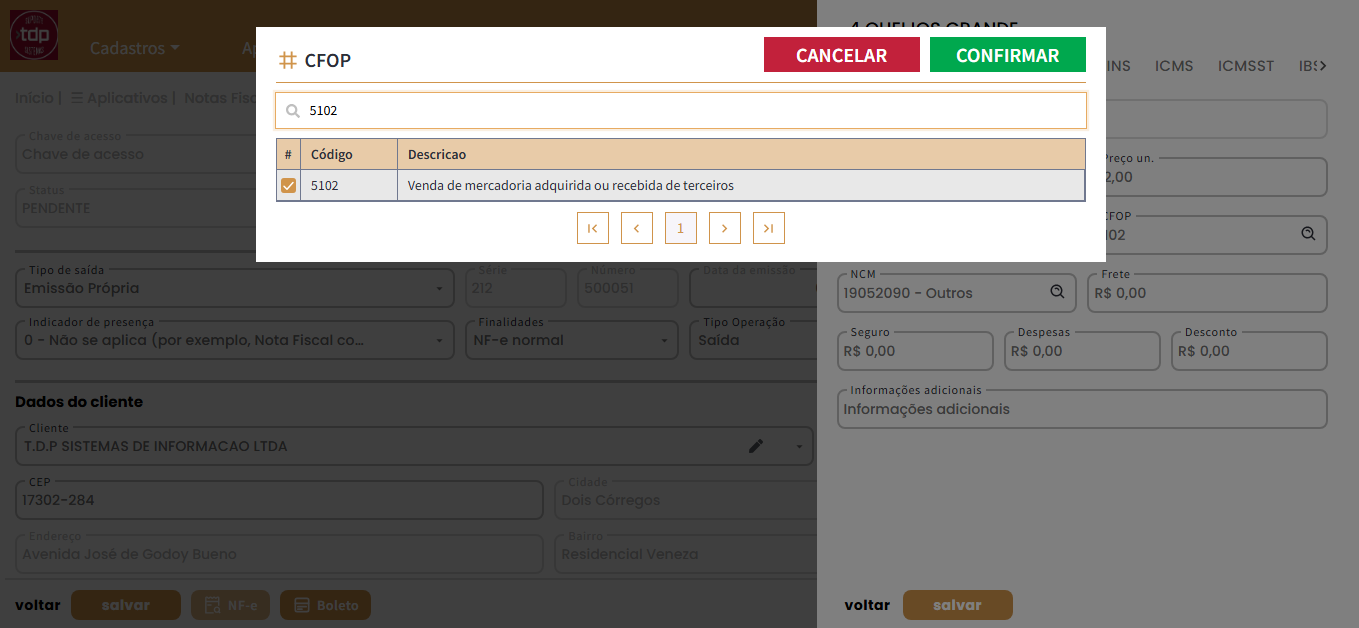This screenshot has width=1359, height=628.
Task: Go to last page of CFOP results
Action: [769, 228]
